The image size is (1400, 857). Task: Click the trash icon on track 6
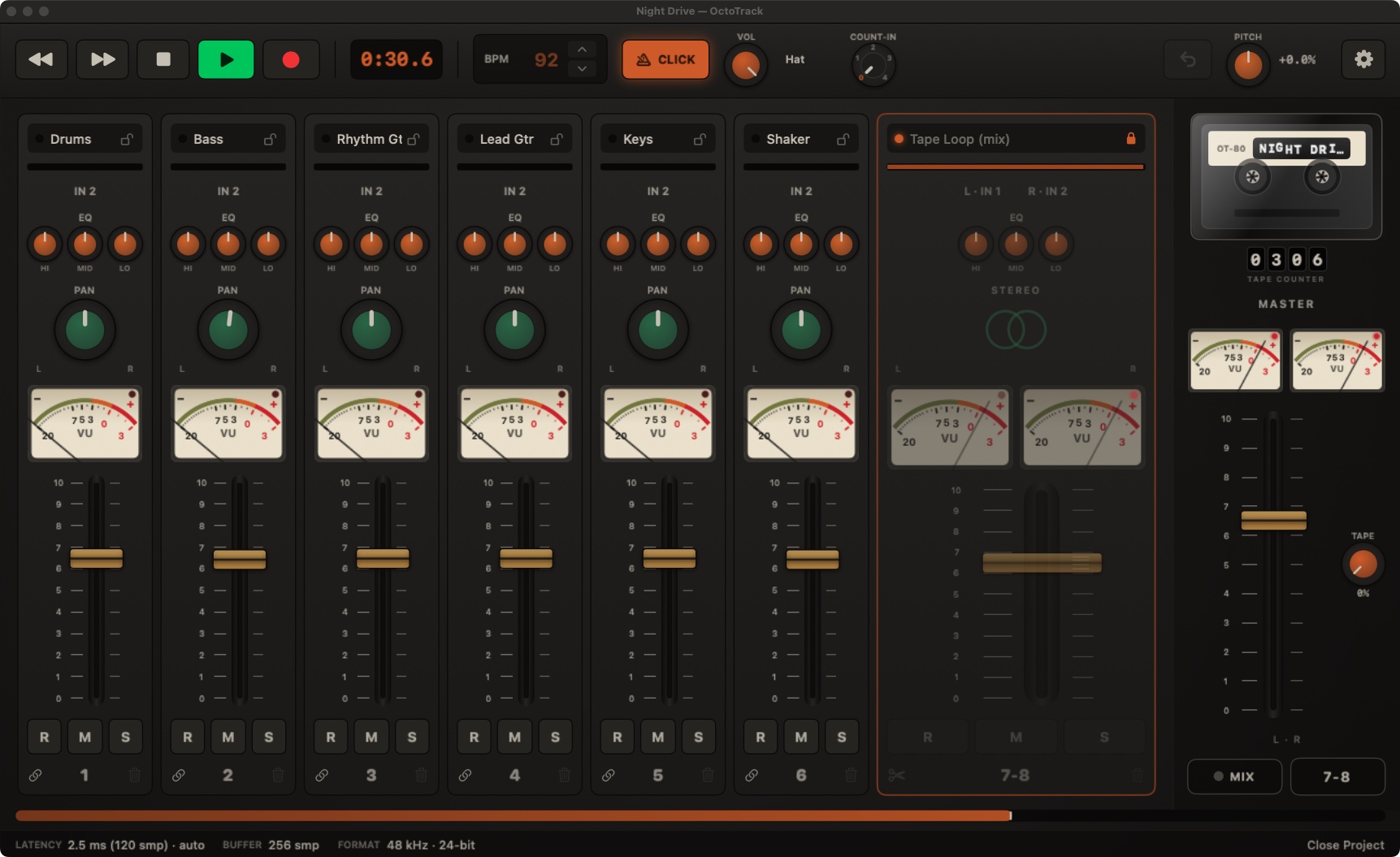click(x=851, y=775)
